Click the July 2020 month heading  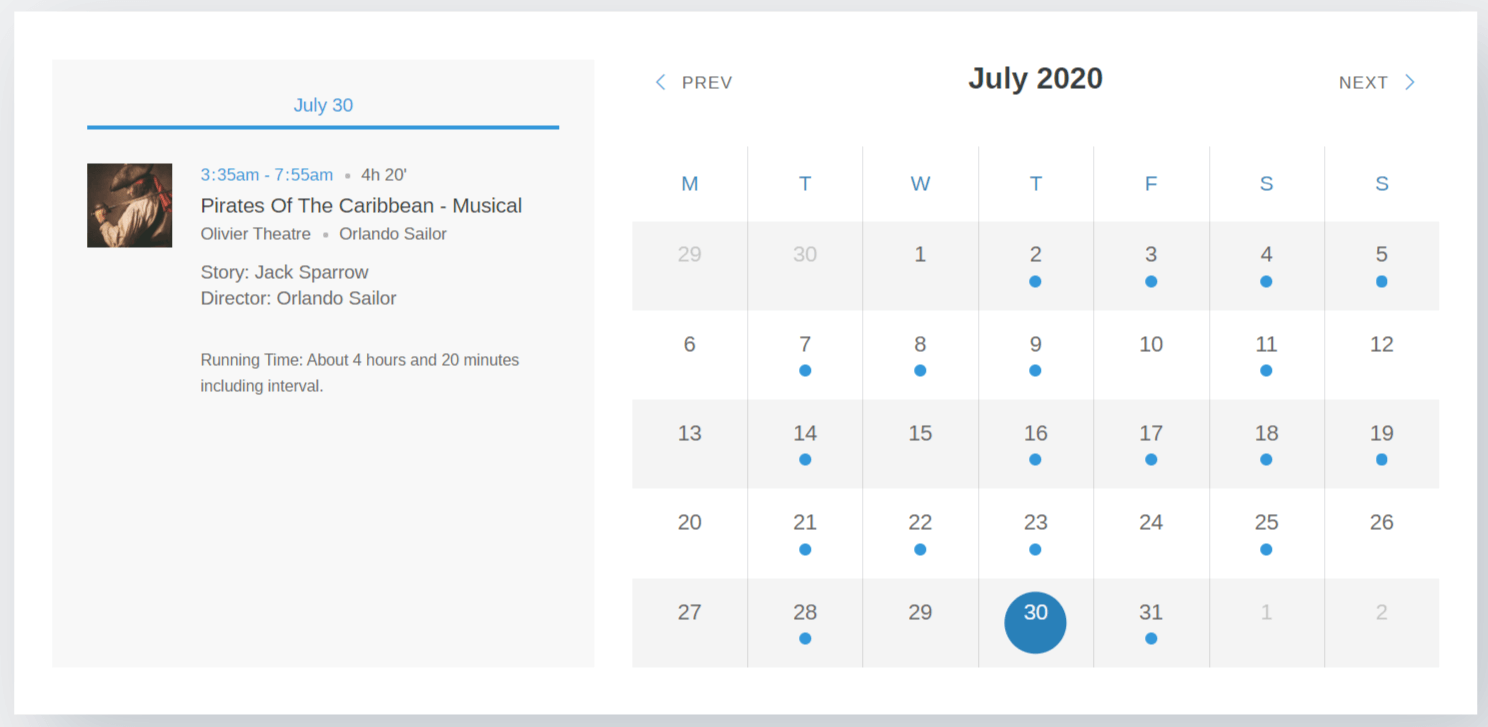(1035, 78)
